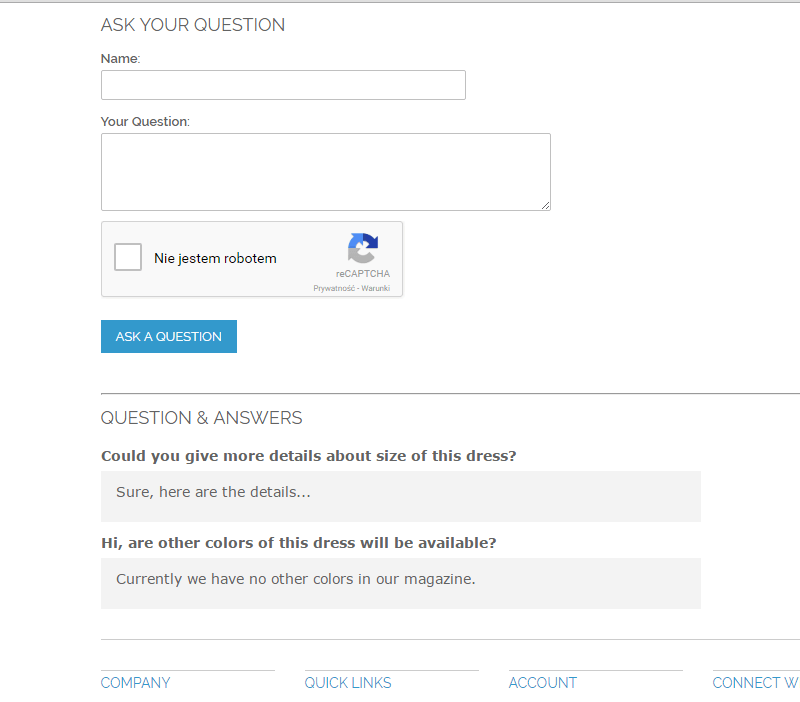
Task: Click the Name input field
Action: click(x=283, y=85)
